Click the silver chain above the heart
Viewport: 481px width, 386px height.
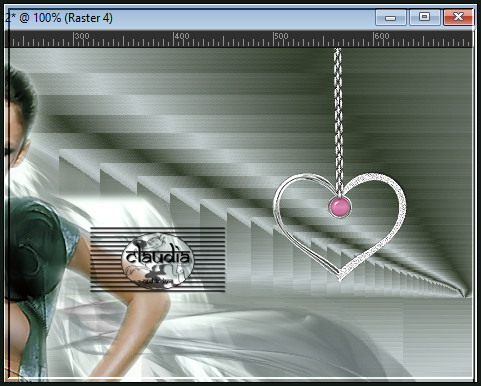coord(338,120)
